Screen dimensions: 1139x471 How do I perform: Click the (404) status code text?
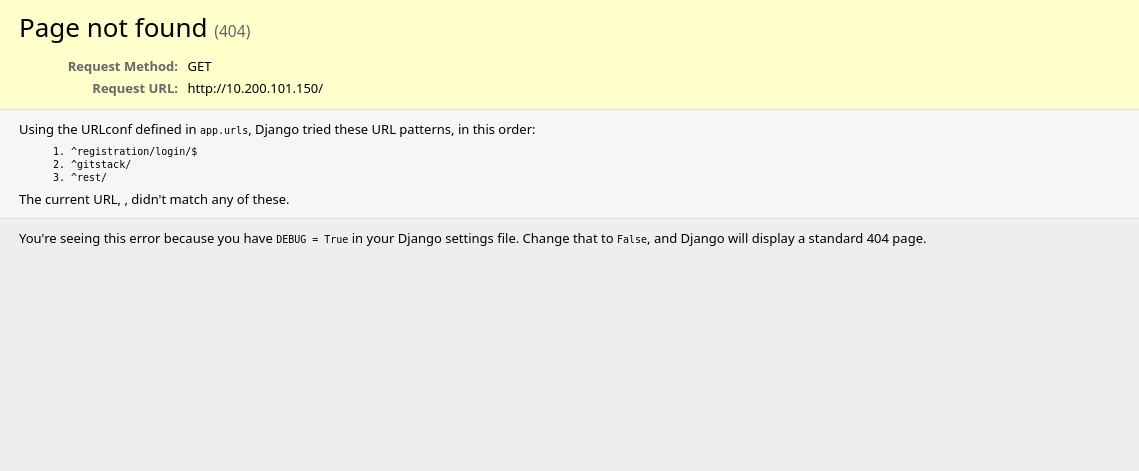(x=232, y=31)
